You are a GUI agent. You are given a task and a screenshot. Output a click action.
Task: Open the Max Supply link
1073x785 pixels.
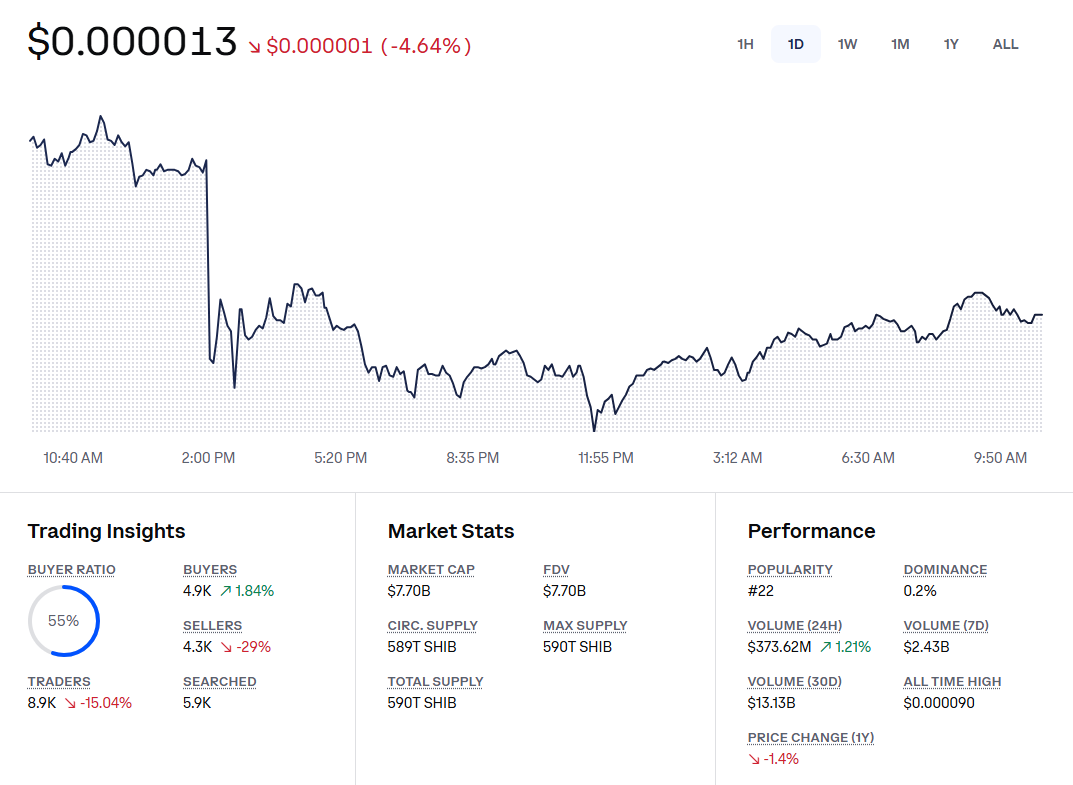[x=585, y=625]
